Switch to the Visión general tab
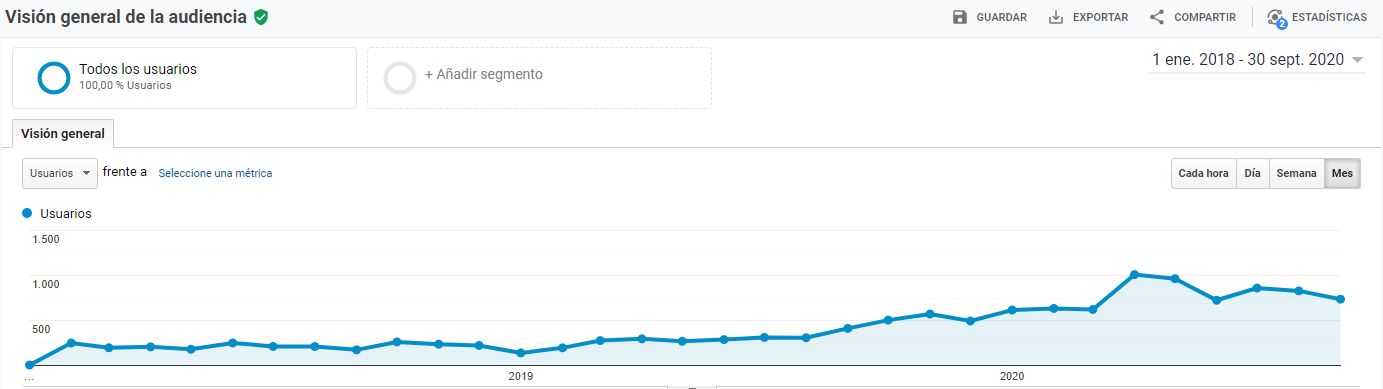This screenshot has height=389, width=1383. 63,133
